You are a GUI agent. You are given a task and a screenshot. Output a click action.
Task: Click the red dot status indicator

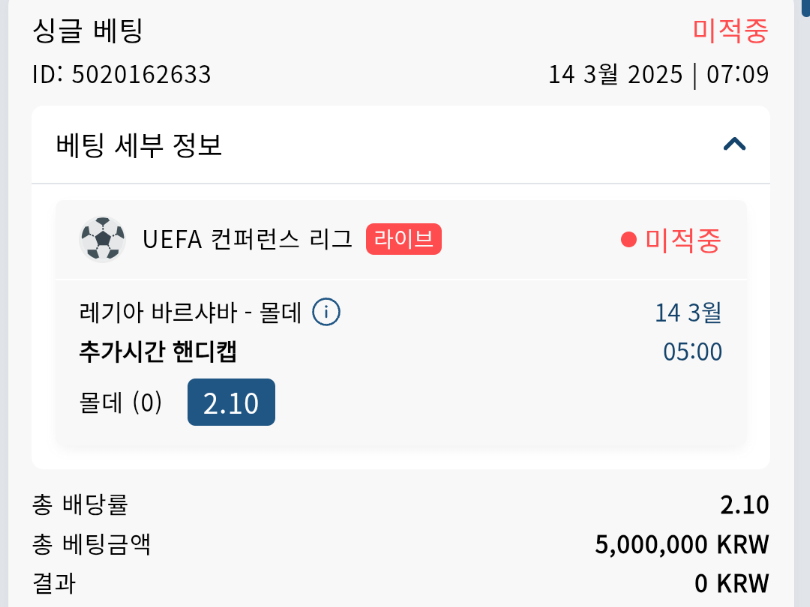(628, 240)
